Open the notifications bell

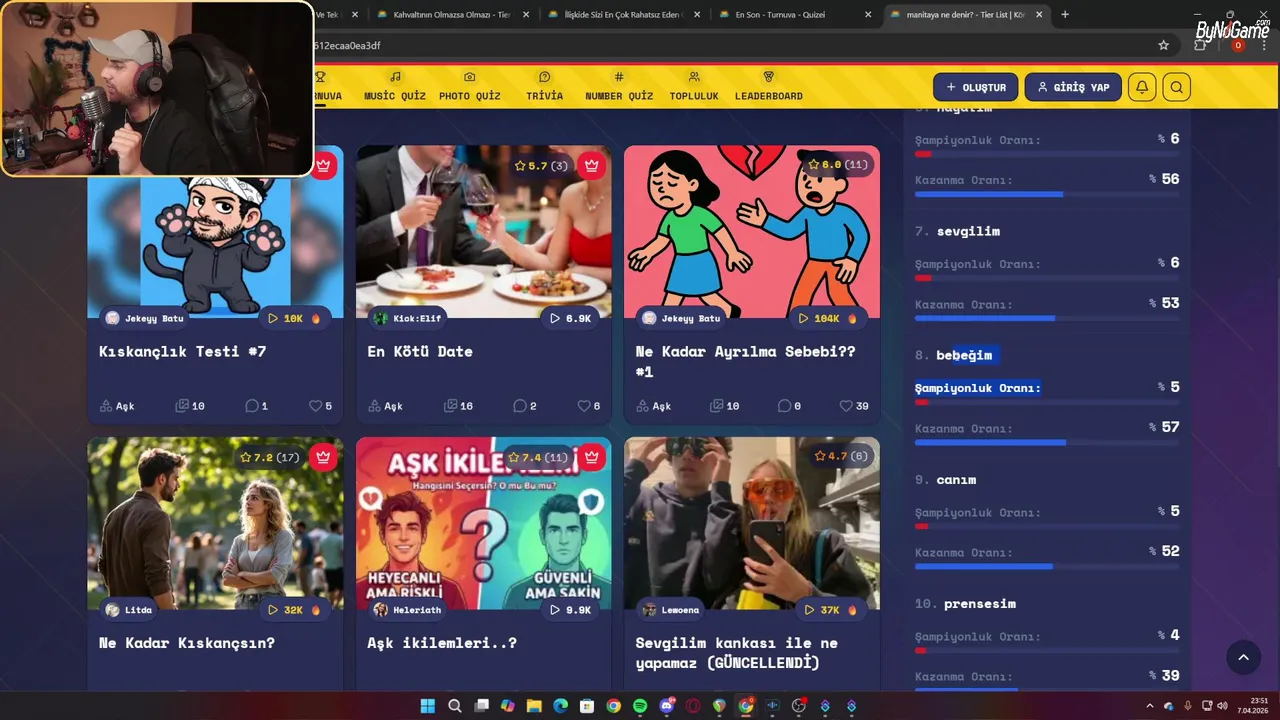[x=1142, y=87]
